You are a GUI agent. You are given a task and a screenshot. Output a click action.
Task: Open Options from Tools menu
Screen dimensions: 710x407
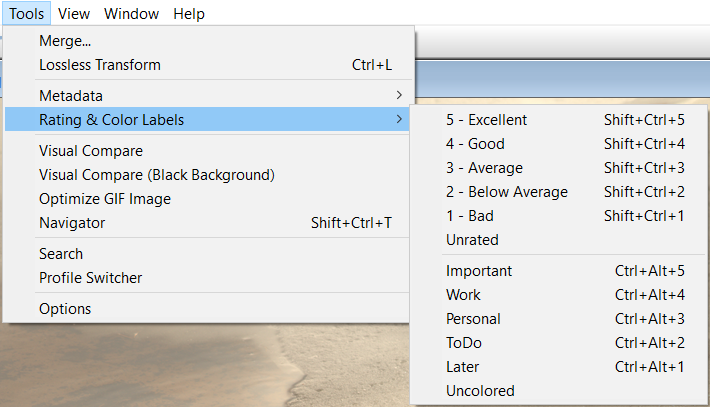click(x=65, y=309)
